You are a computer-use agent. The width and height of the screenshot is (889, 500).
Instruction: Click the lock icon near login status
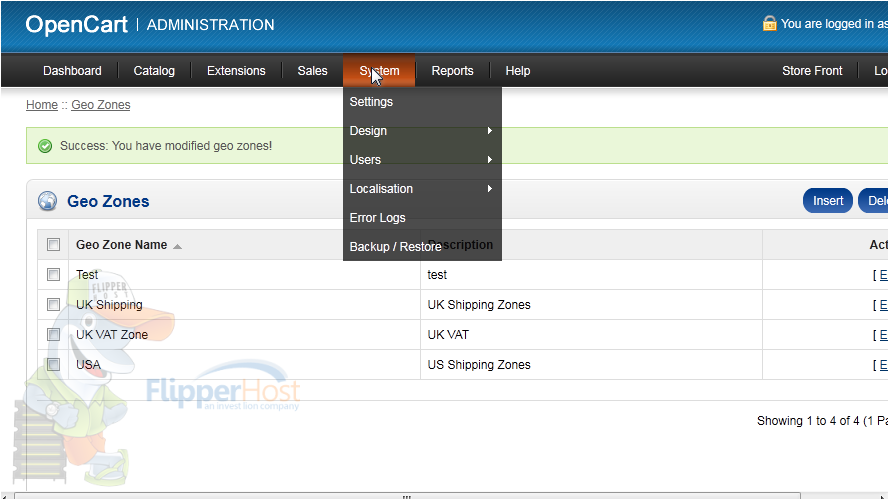(x=769, y=23)
